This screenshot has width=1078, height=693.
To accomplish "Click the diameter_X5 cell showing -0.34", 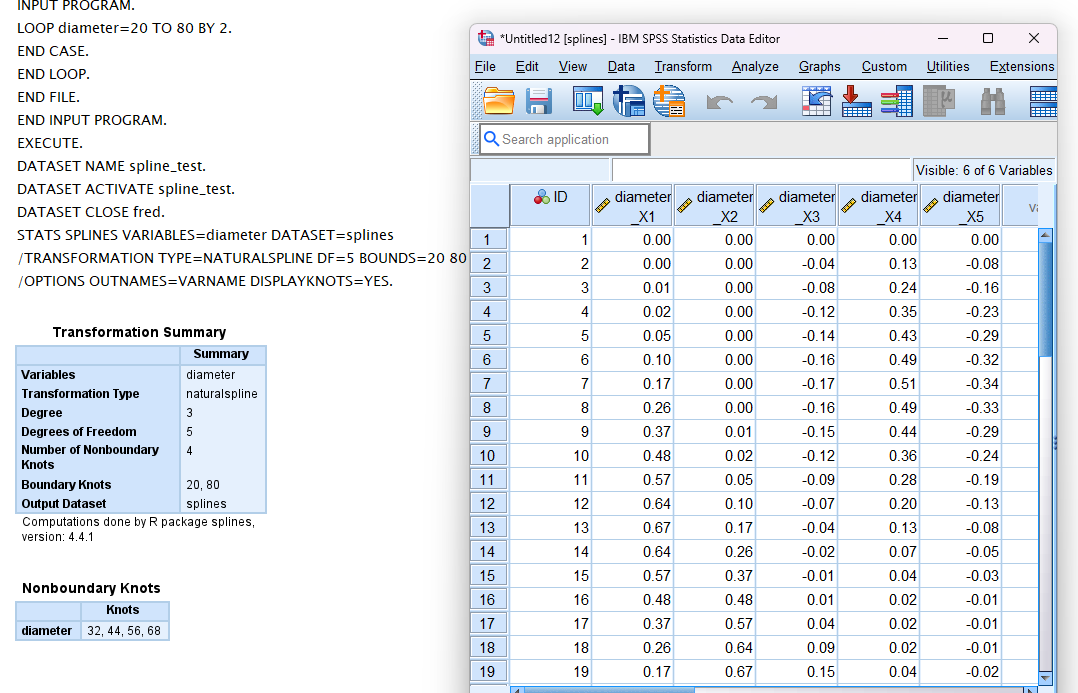I will click(x=960, y=384).
